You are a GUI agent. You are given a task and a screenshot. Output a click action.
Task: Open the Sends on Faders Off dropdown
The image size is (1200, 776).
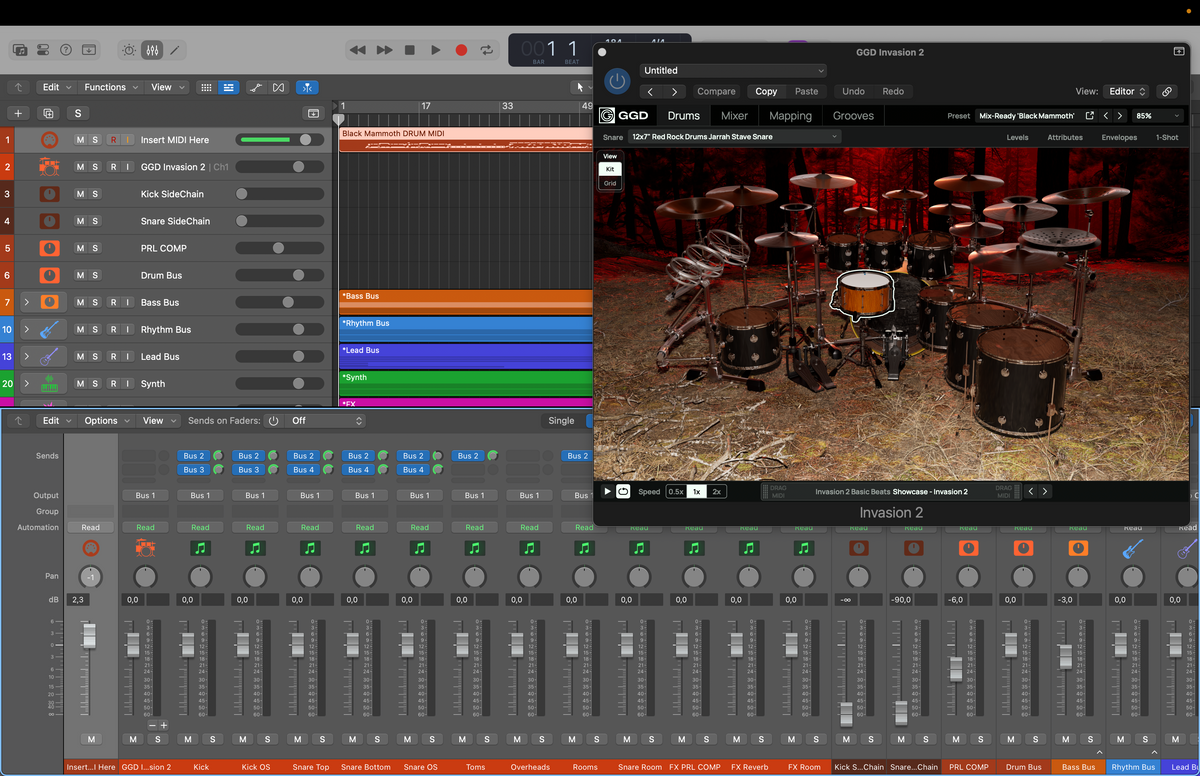[x=325, y=421]
